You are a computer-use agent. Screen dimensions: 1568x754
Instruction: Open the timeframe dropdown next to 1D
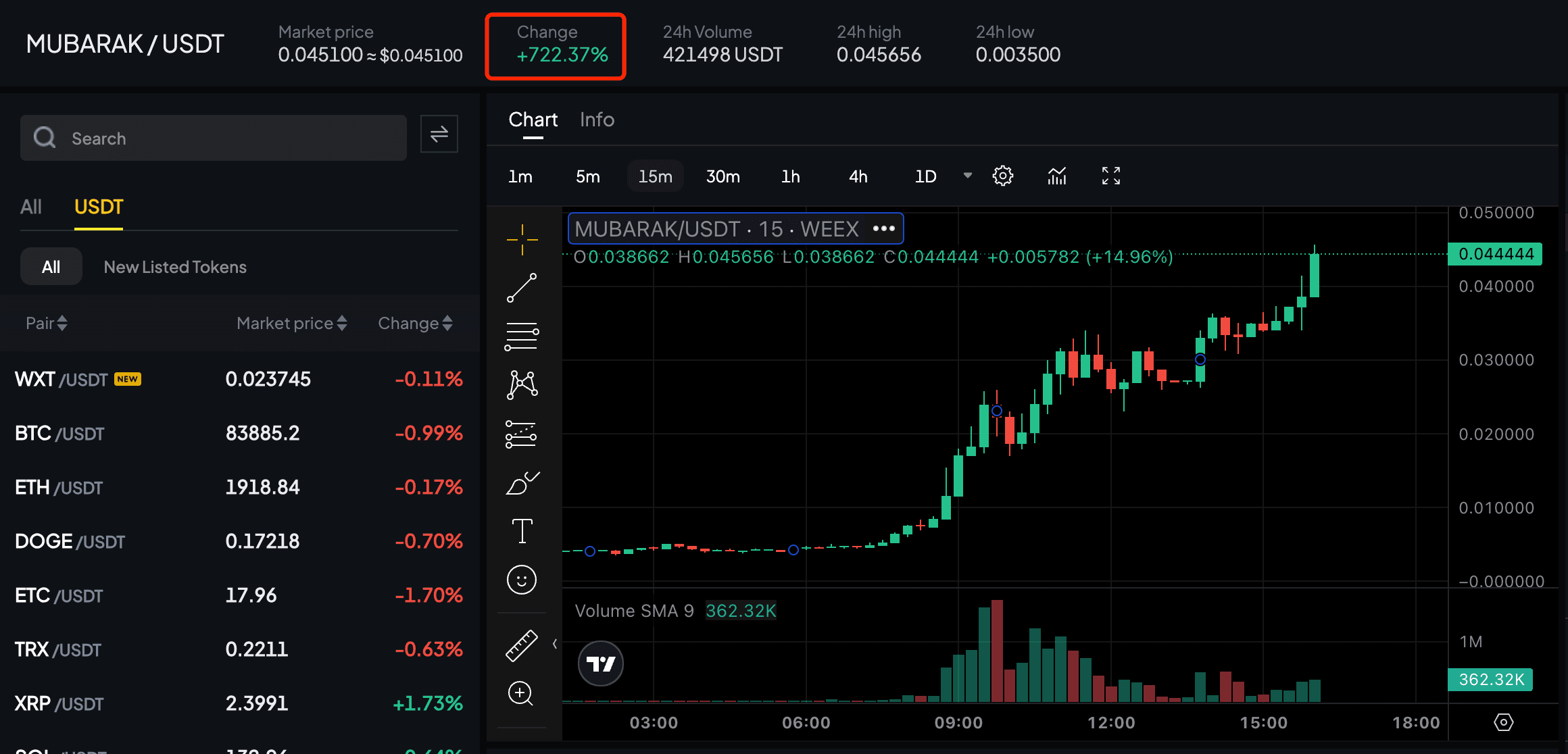pyautogui.click(x=966, y=176)
